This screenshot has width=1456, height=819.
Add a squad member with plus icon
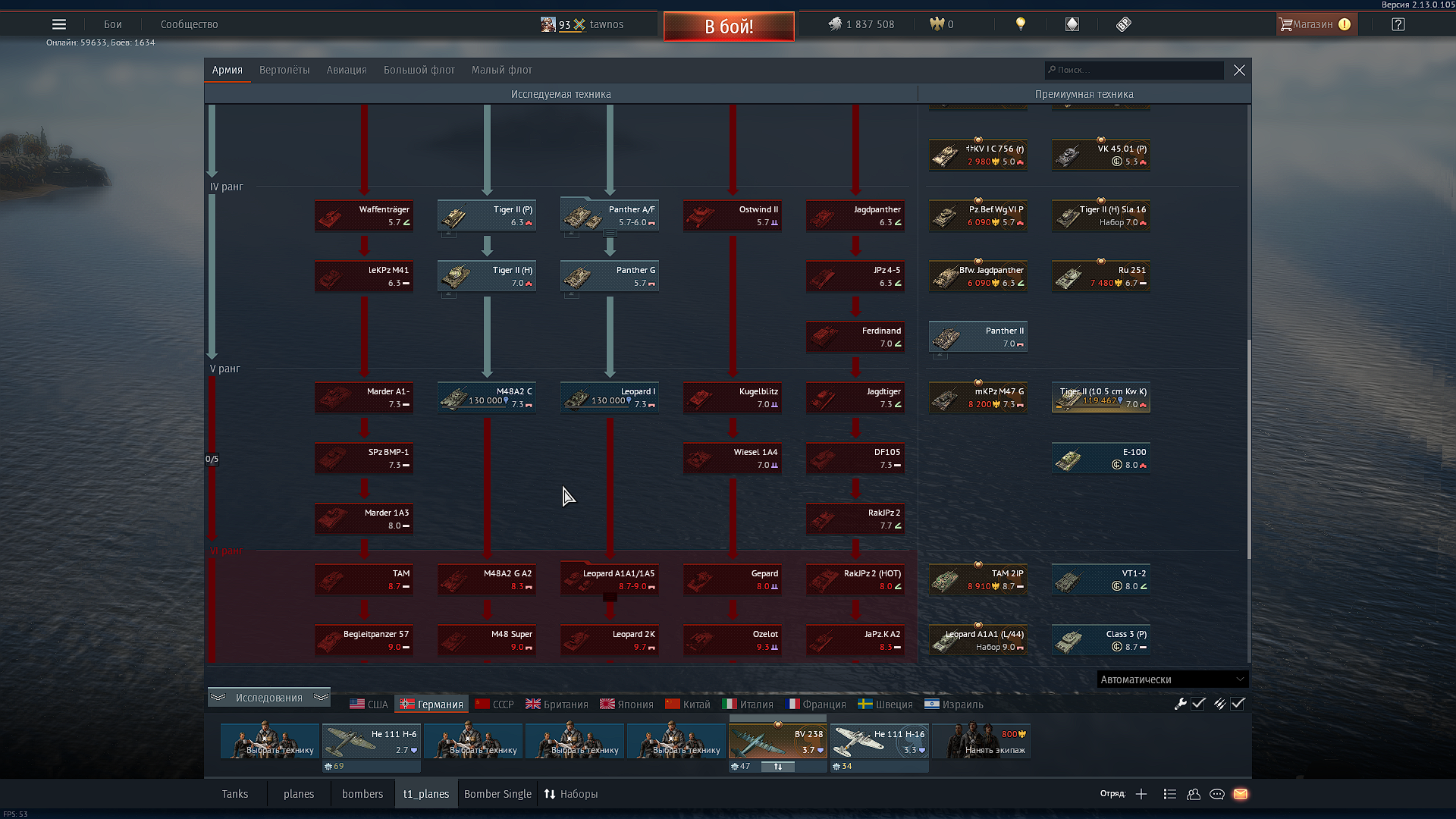point(1141,794)
